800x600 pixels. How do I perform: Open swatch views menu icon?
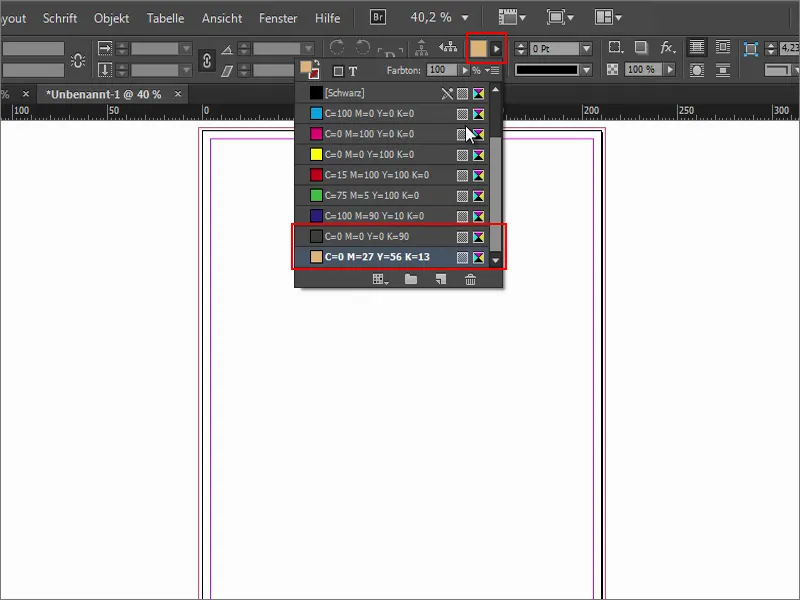click(380, 279)
